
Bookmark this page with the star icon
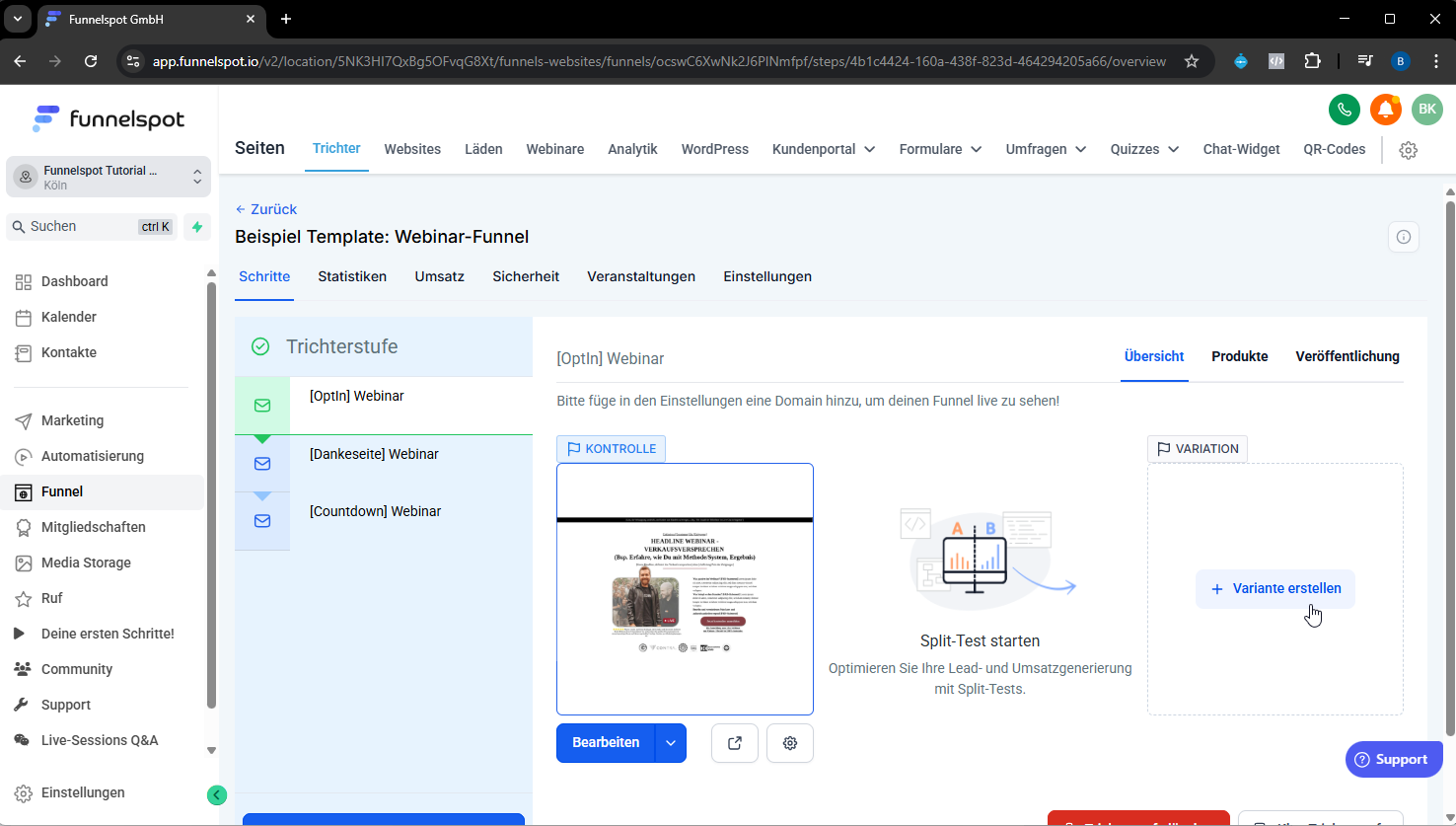click(x=1192, y=61)
